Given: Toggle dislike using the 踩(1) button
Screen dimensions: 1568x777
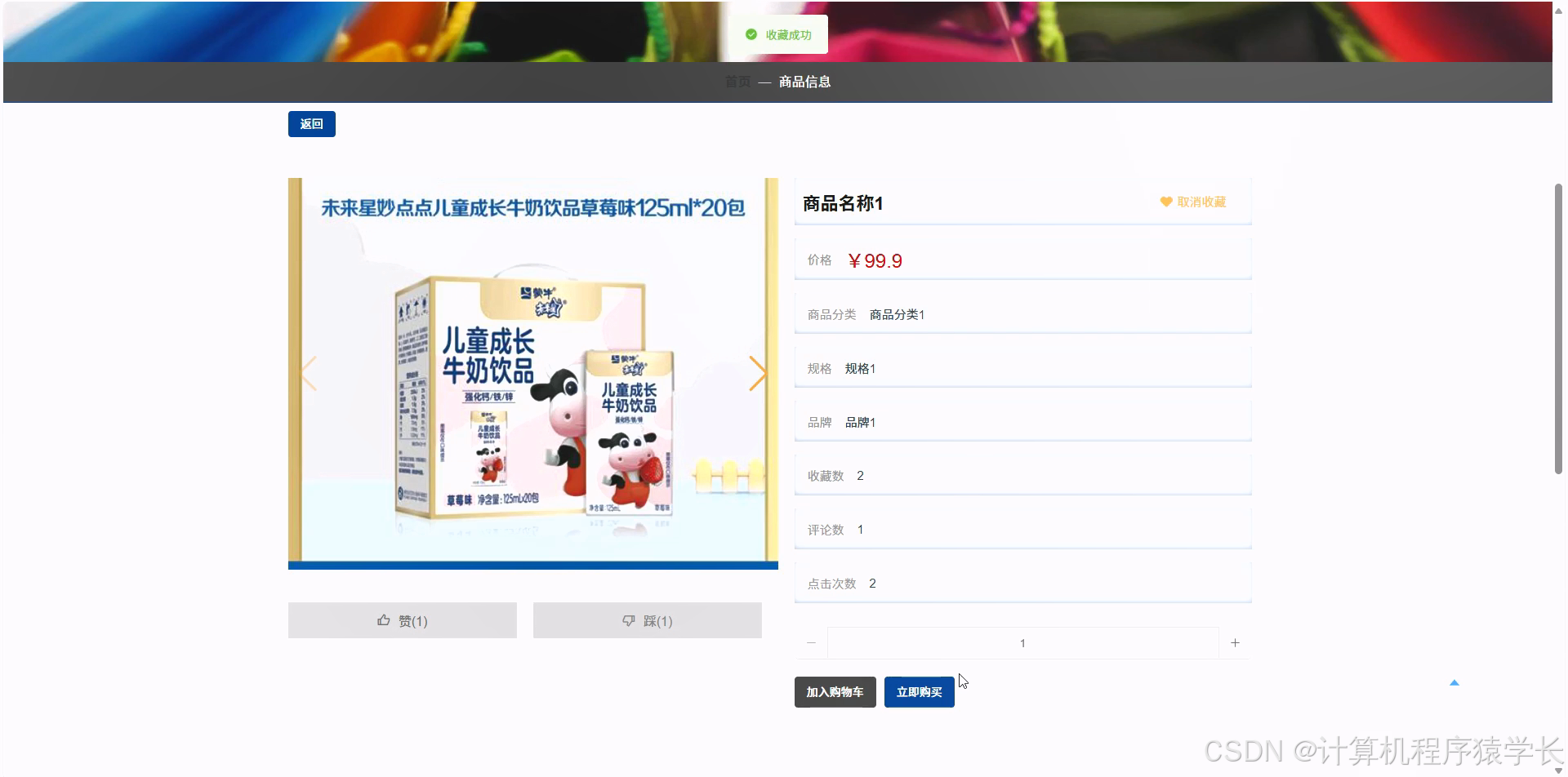Looking at the screenshot, I should point(647,620).
